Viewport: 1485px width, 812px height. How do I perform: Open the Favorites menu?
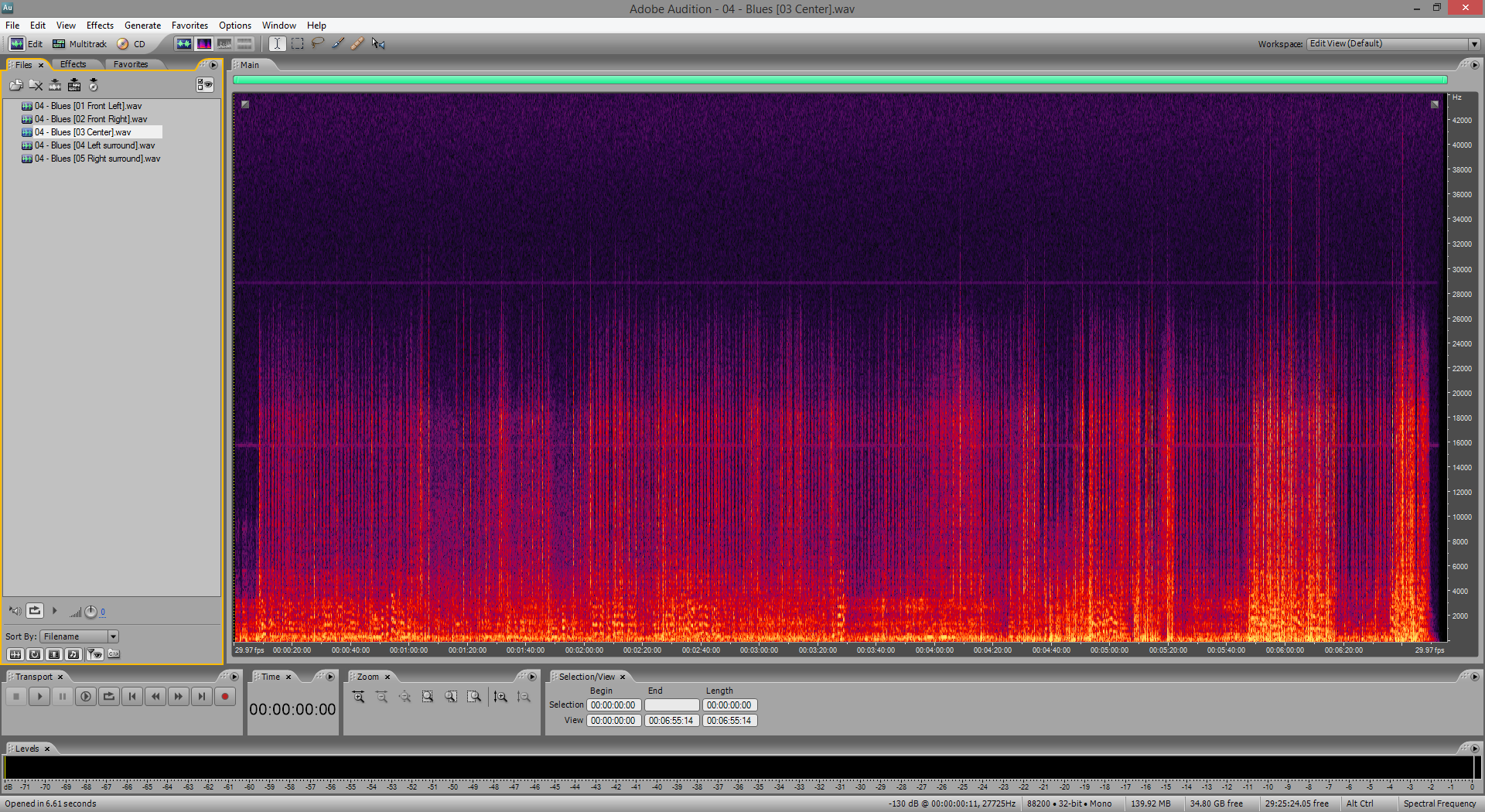189,26
